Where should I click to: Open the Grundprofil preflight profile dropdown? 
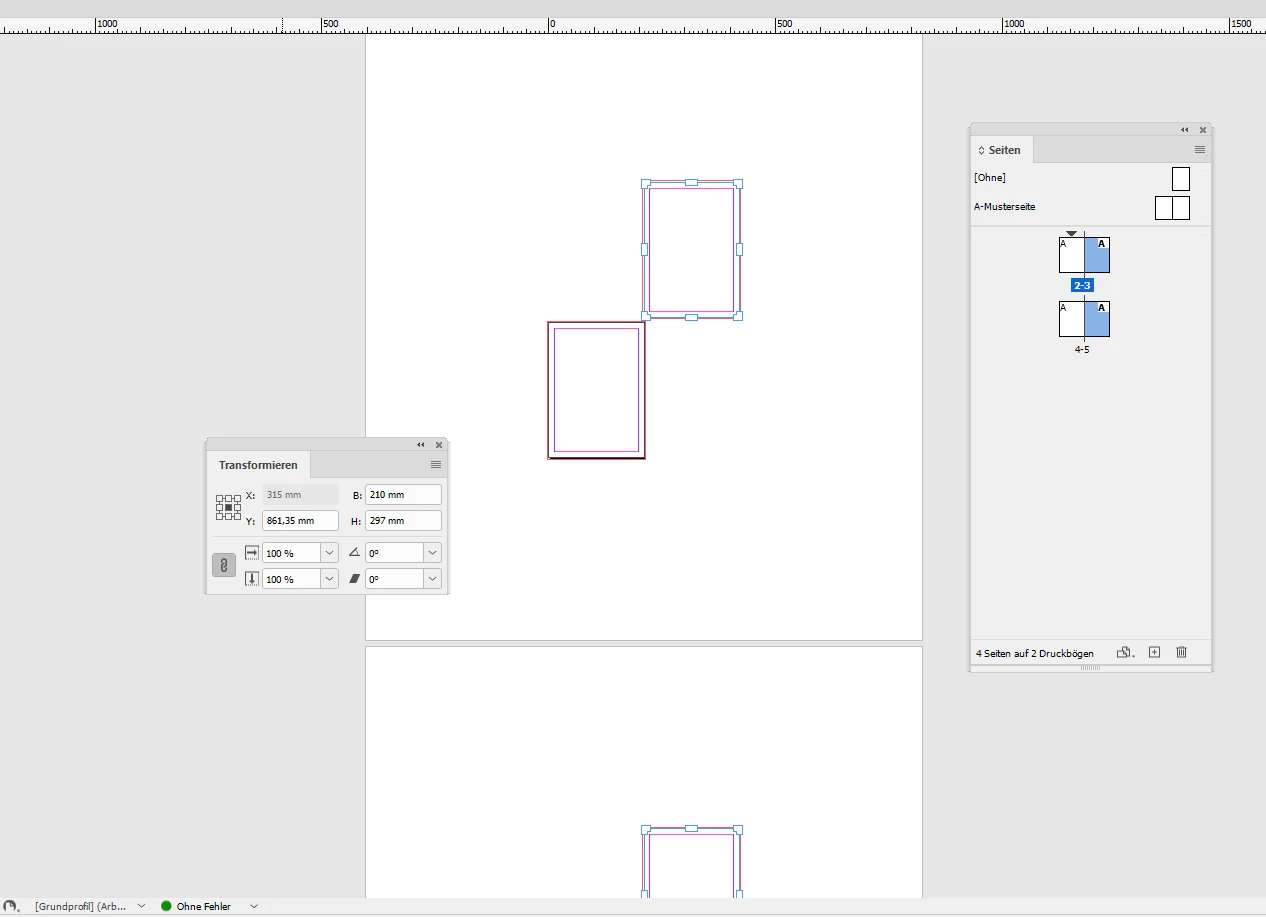click(x=141, y=906)
